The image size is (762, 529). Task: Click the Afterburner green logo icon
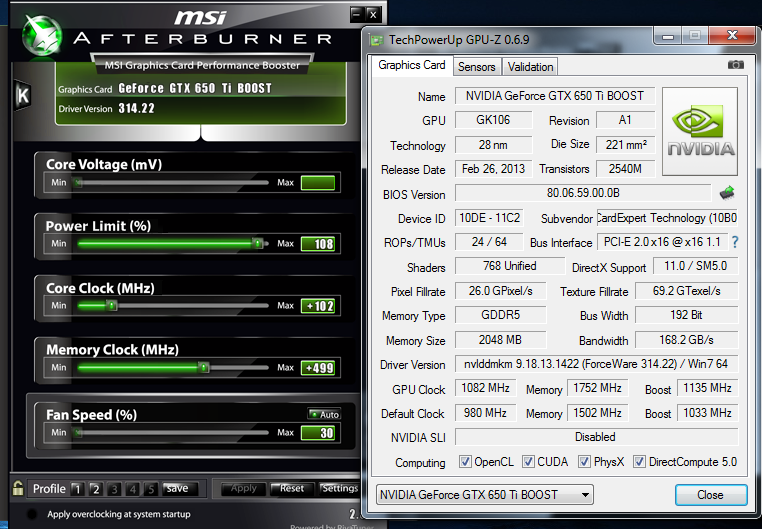[43, 35]
